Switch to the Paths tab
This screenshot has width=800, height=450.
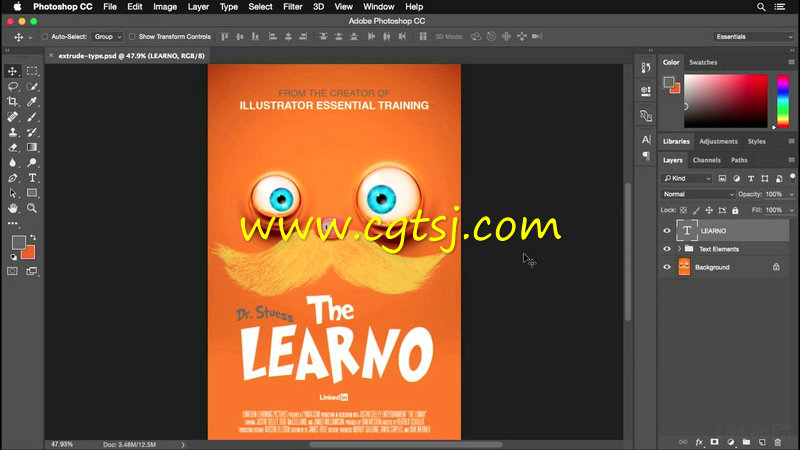(x=739, y=160)
